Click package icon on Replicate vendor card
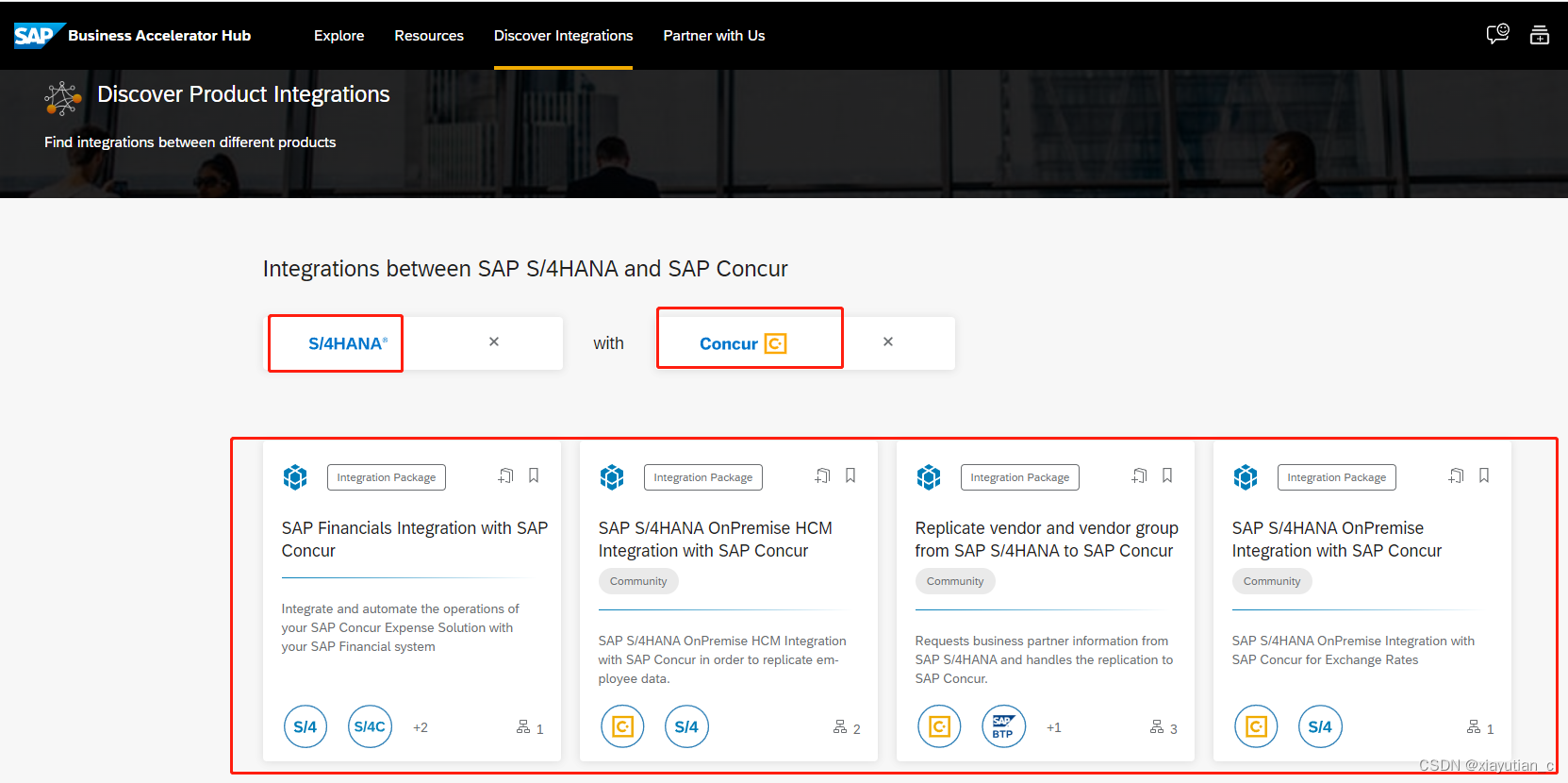Screen dimensions: 1568x783 pos(929,477)
